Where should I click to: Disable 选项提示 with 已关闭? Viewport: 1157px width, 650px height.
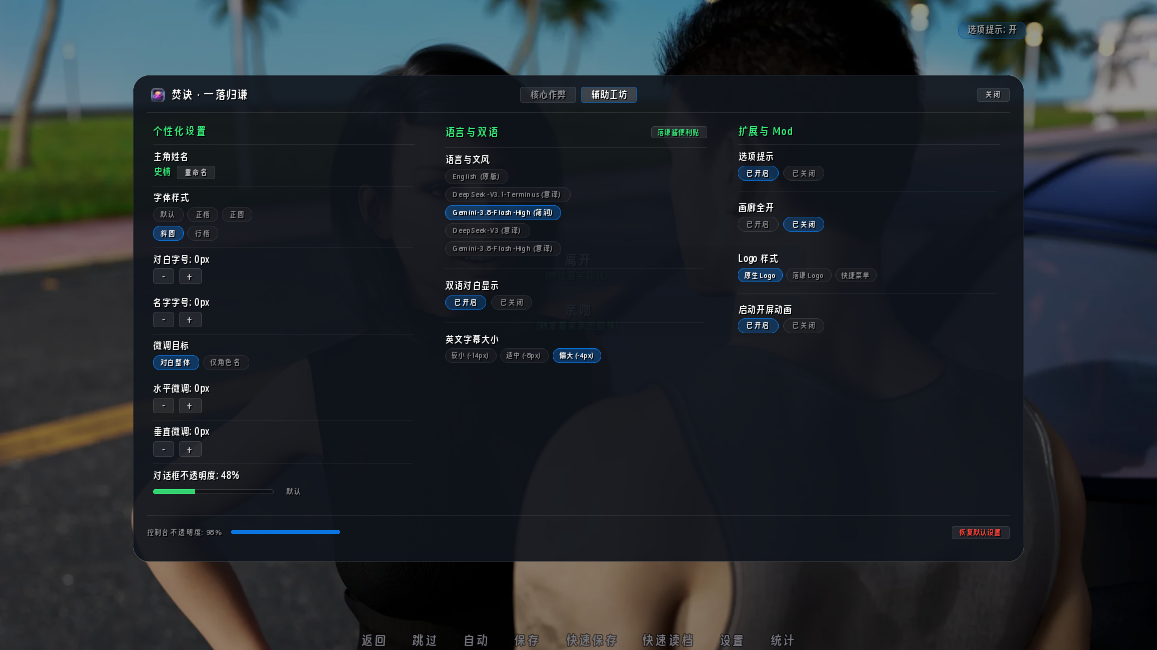(804, 173)
